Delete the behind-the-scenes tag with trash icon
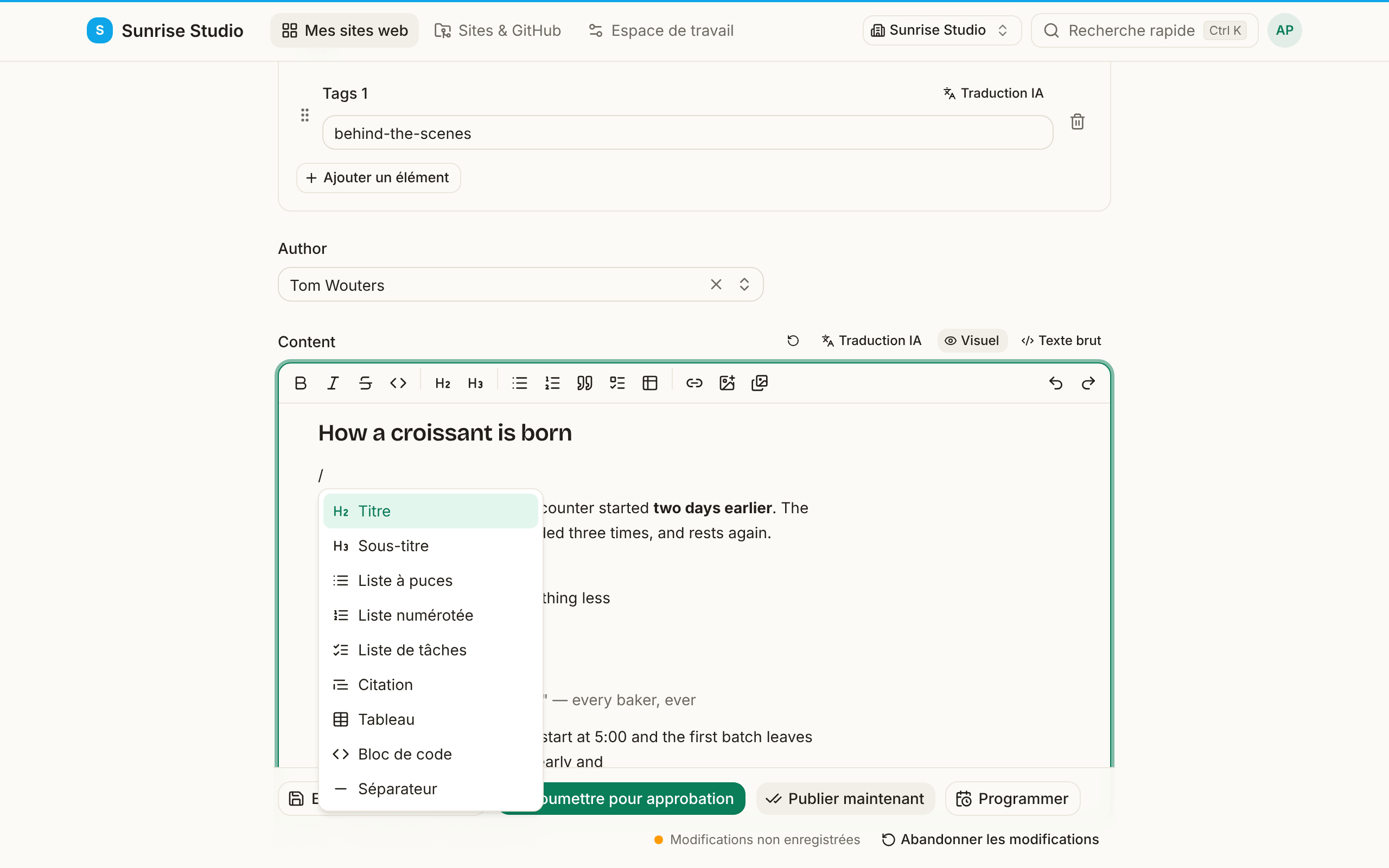The width and height of the screenshot is (1389, 868). click(1078, 122)
